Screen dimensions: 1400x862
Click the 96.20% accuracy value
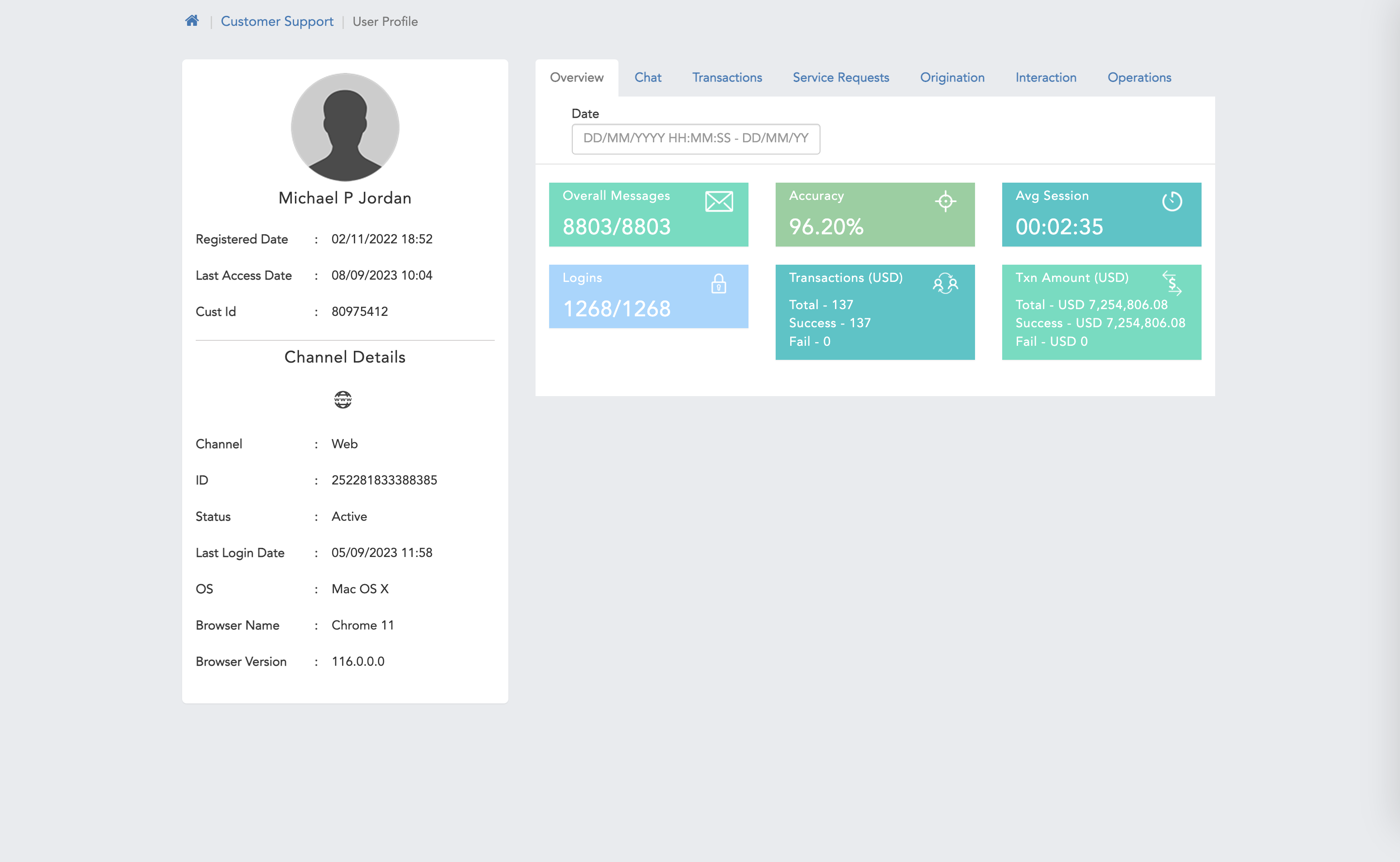(x=826, y=227)
